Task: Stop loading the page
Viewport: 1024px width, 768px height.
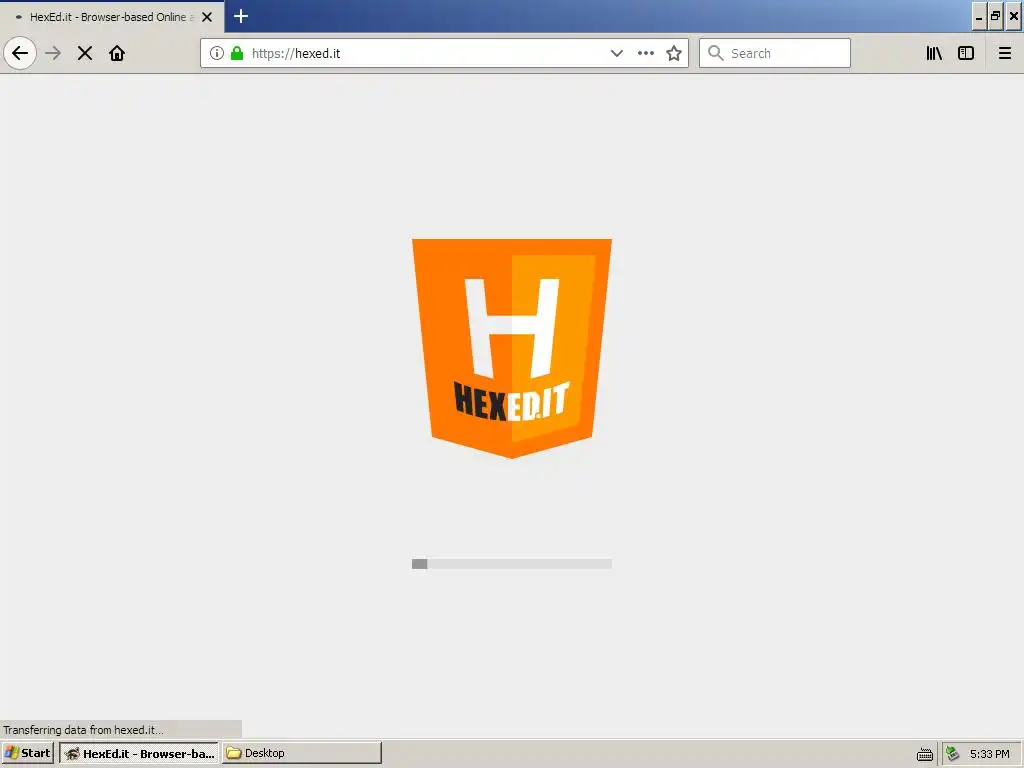Action: point(85,53)
